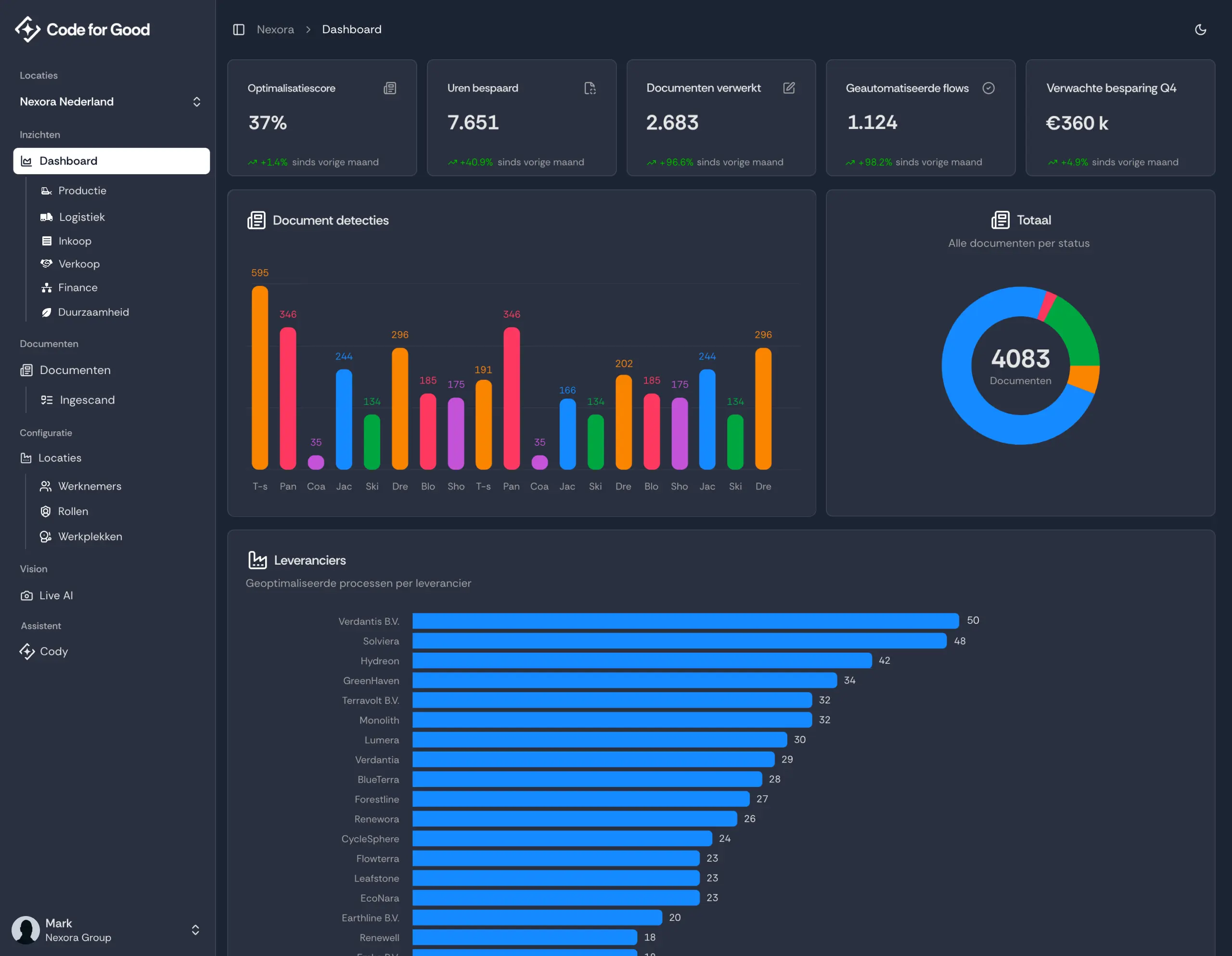The width and height of the screenshot is (1232, 956).
Task: Click the Inkoop sidebar icon
Action: [47, 240]
